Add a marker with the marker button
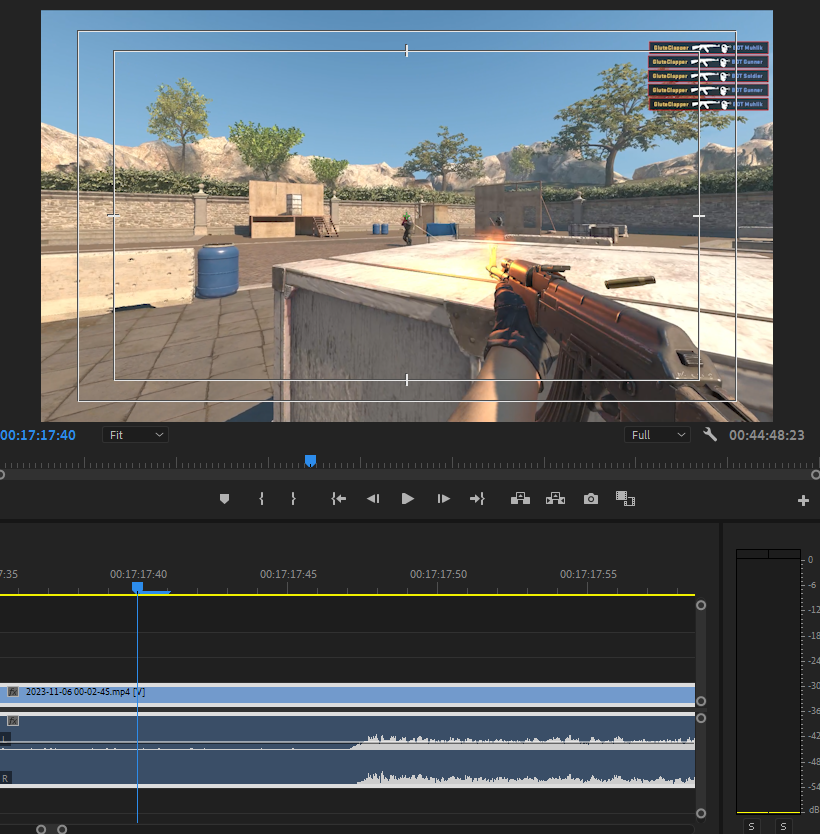Image resolution: width=820 pixels, height=834 pixels. [x=224, y=499]
